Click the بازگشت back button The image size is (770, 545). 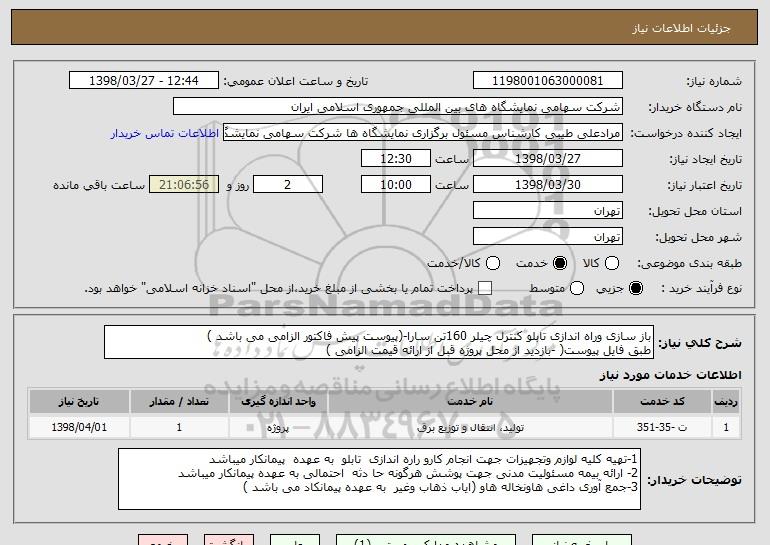[229, 540]
